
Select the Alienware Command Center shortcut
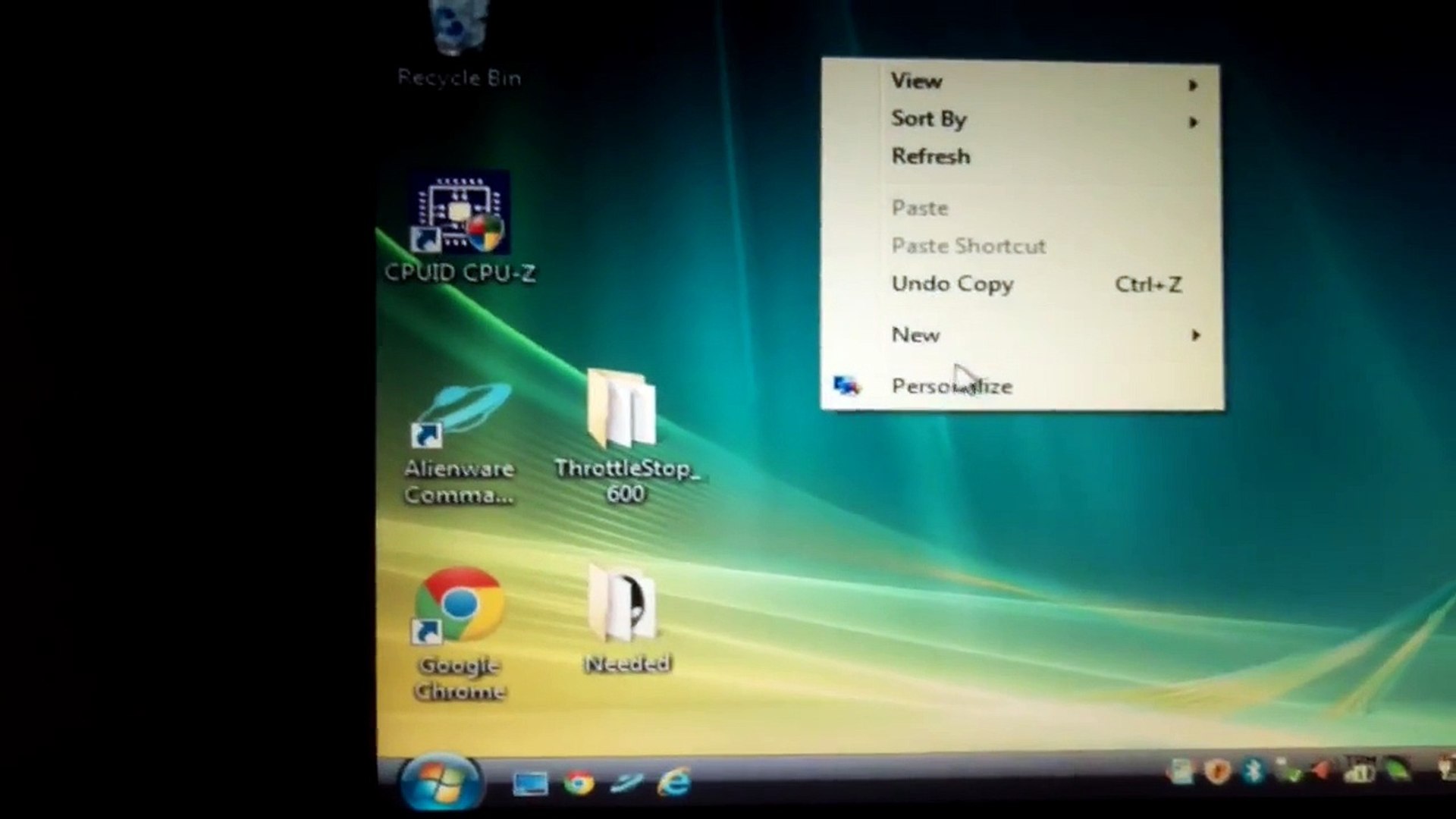tap(460, 444)
